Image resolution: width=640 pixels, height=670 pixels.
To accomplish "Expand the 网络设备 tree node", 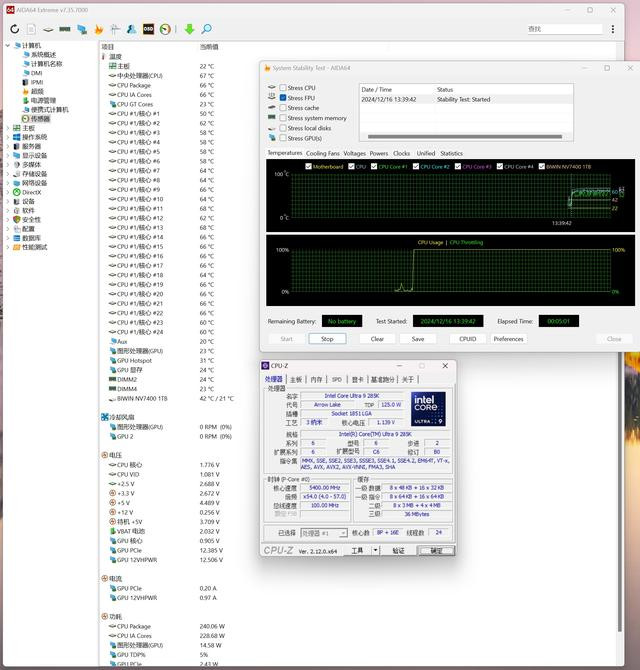I will click(x=8, y=183).
